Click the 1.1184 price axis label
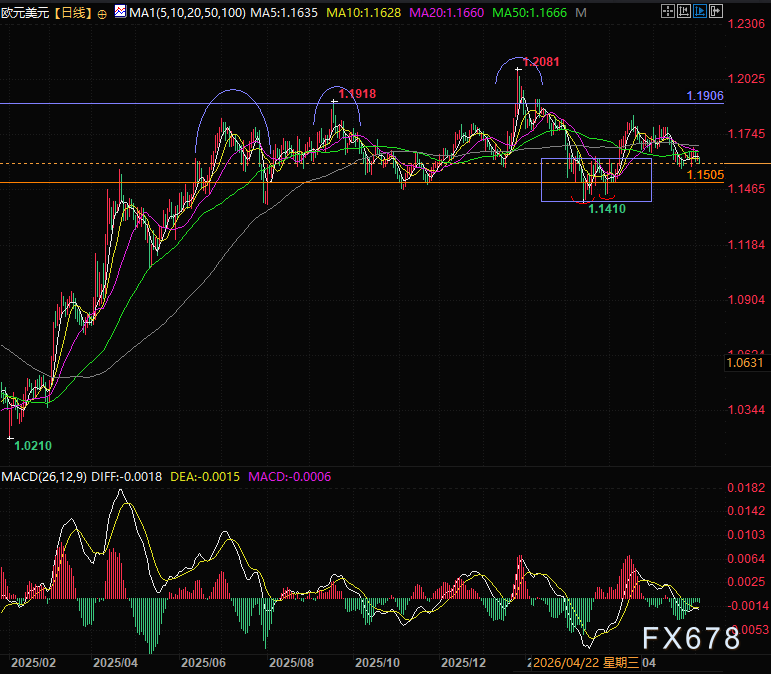The height and width of the screenshot is (674, 771). coord(746,244)
